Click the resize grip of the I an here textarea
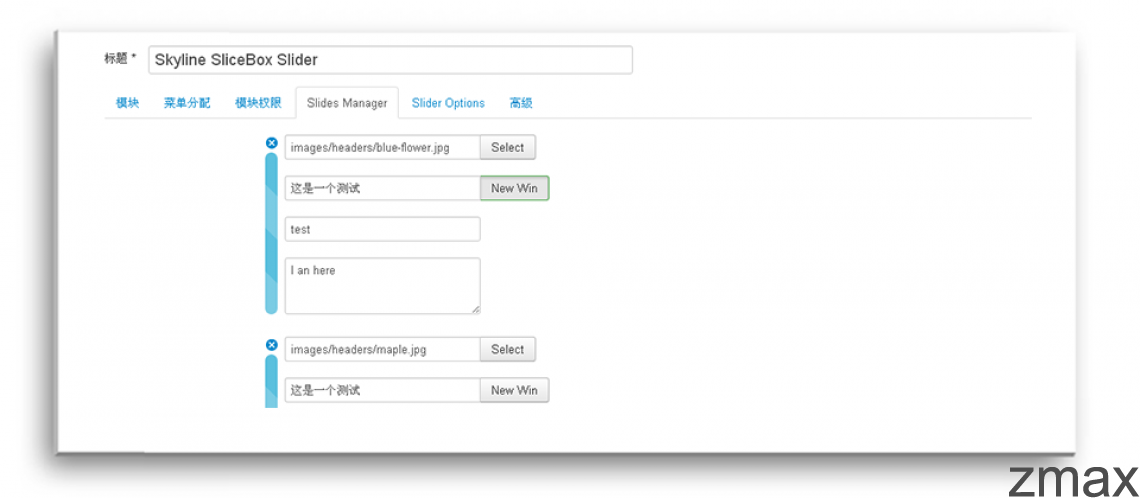This screenshot has width=1140, height=498. tap(475, 309)
